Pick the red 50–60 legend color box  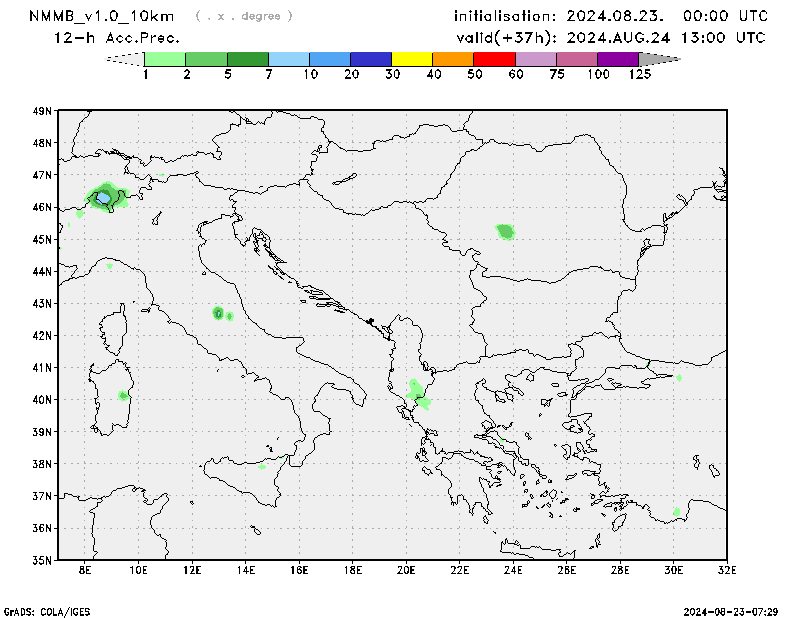pyautogui.click(x=494, y=59)
